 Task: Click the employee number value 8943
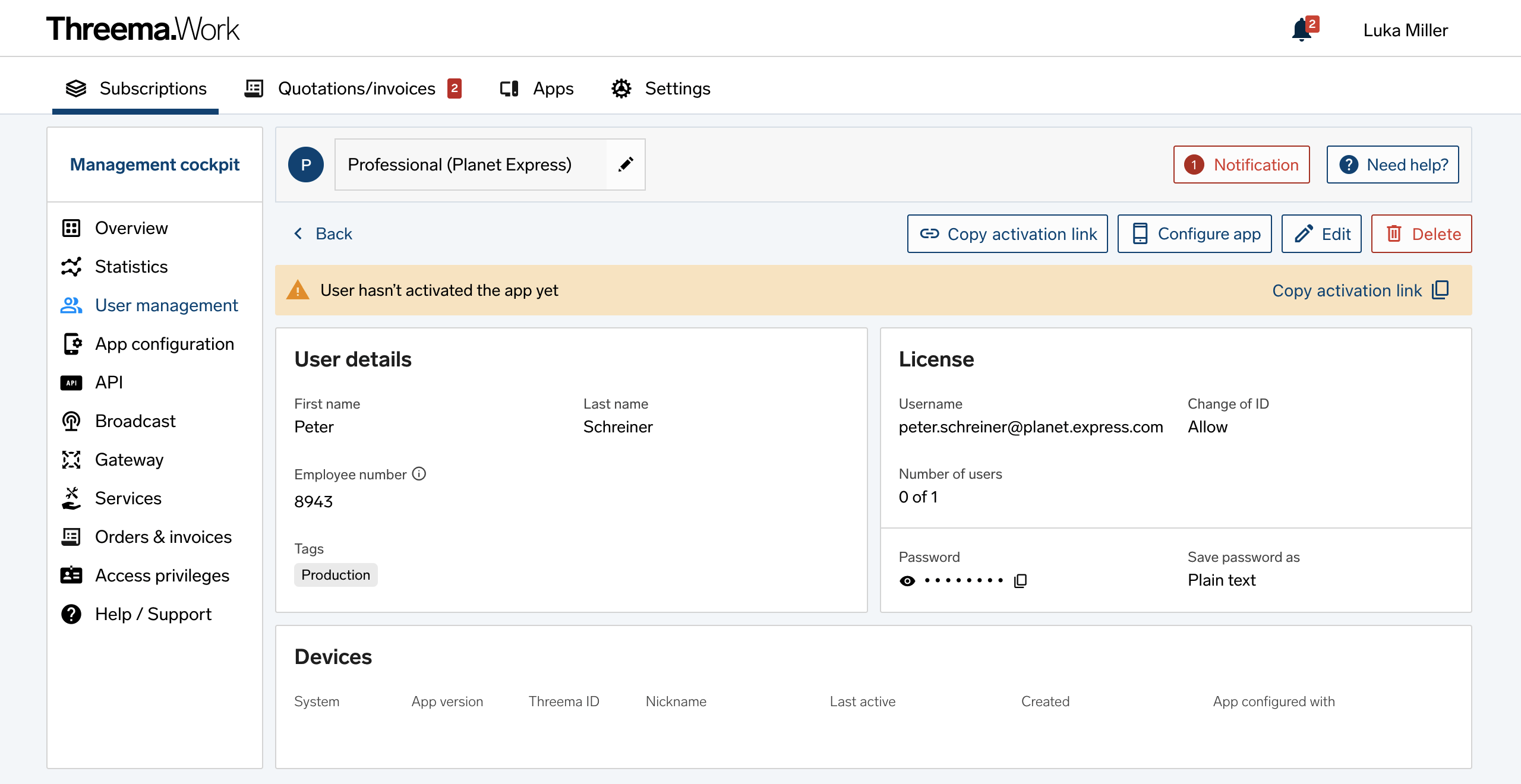coord(313,501)
